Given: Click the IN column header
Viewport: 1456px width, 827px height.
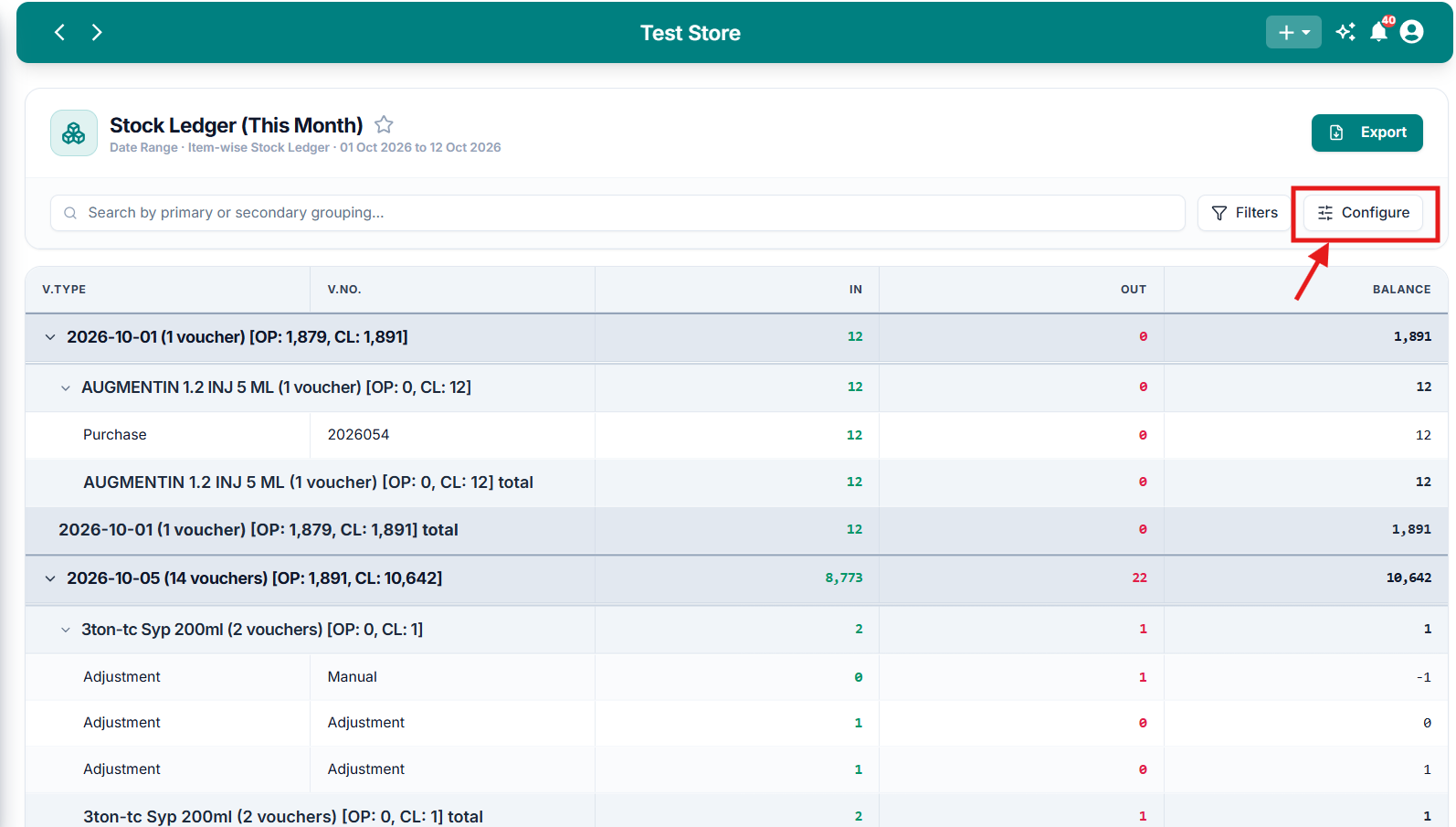Looking at the screenshot, I should pos(855,290).
